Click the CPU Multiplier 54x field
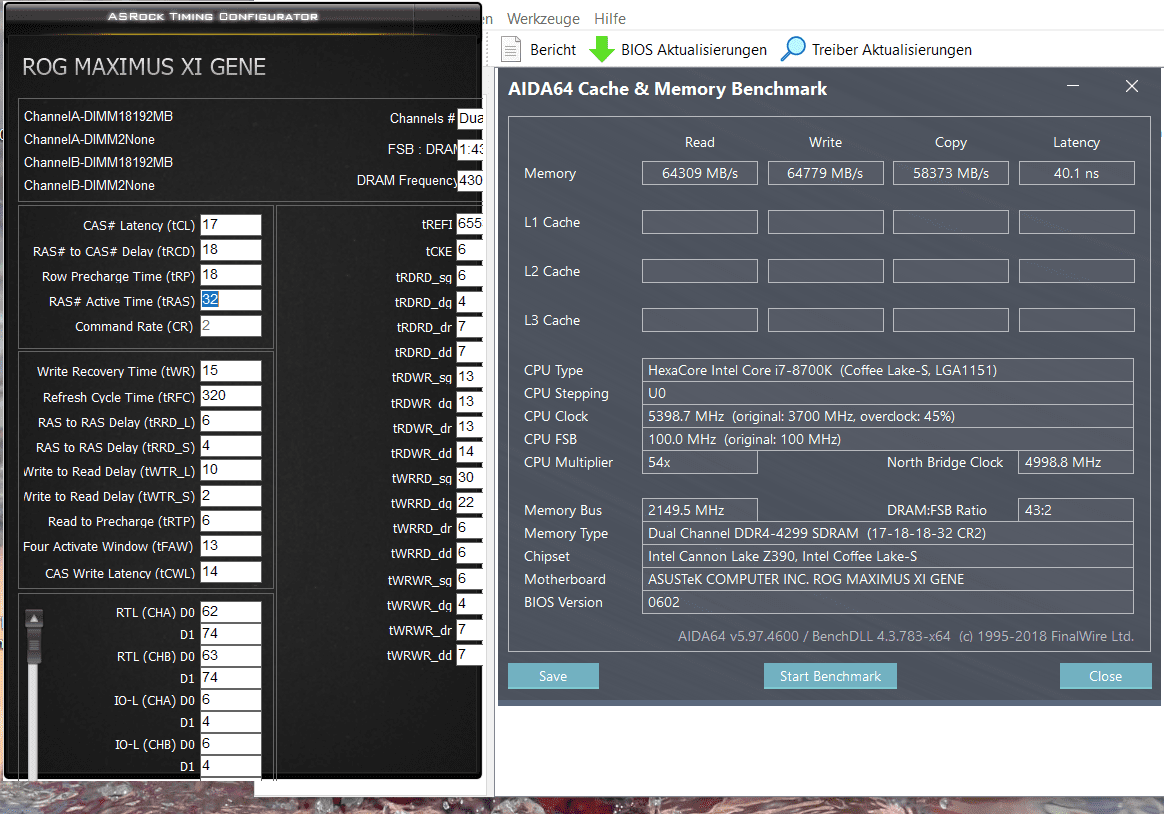 point(699,462)
